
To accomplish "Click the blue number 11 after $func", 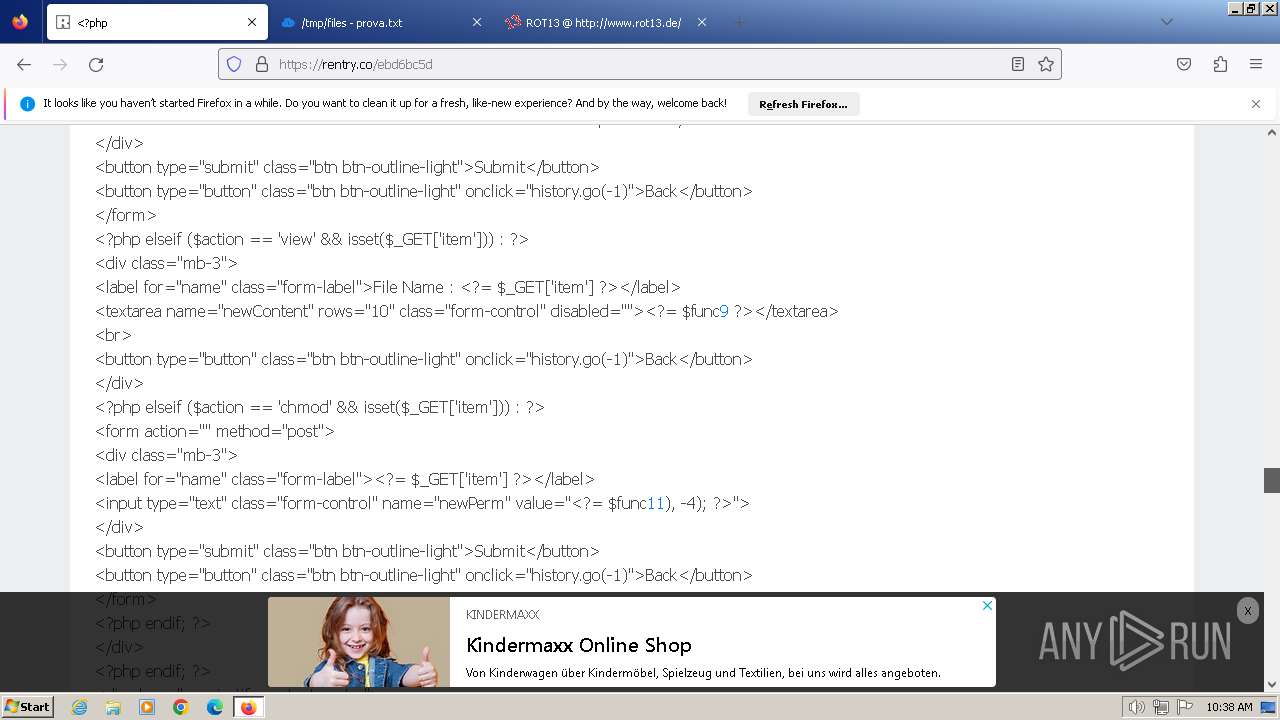I will pos(656,503).
